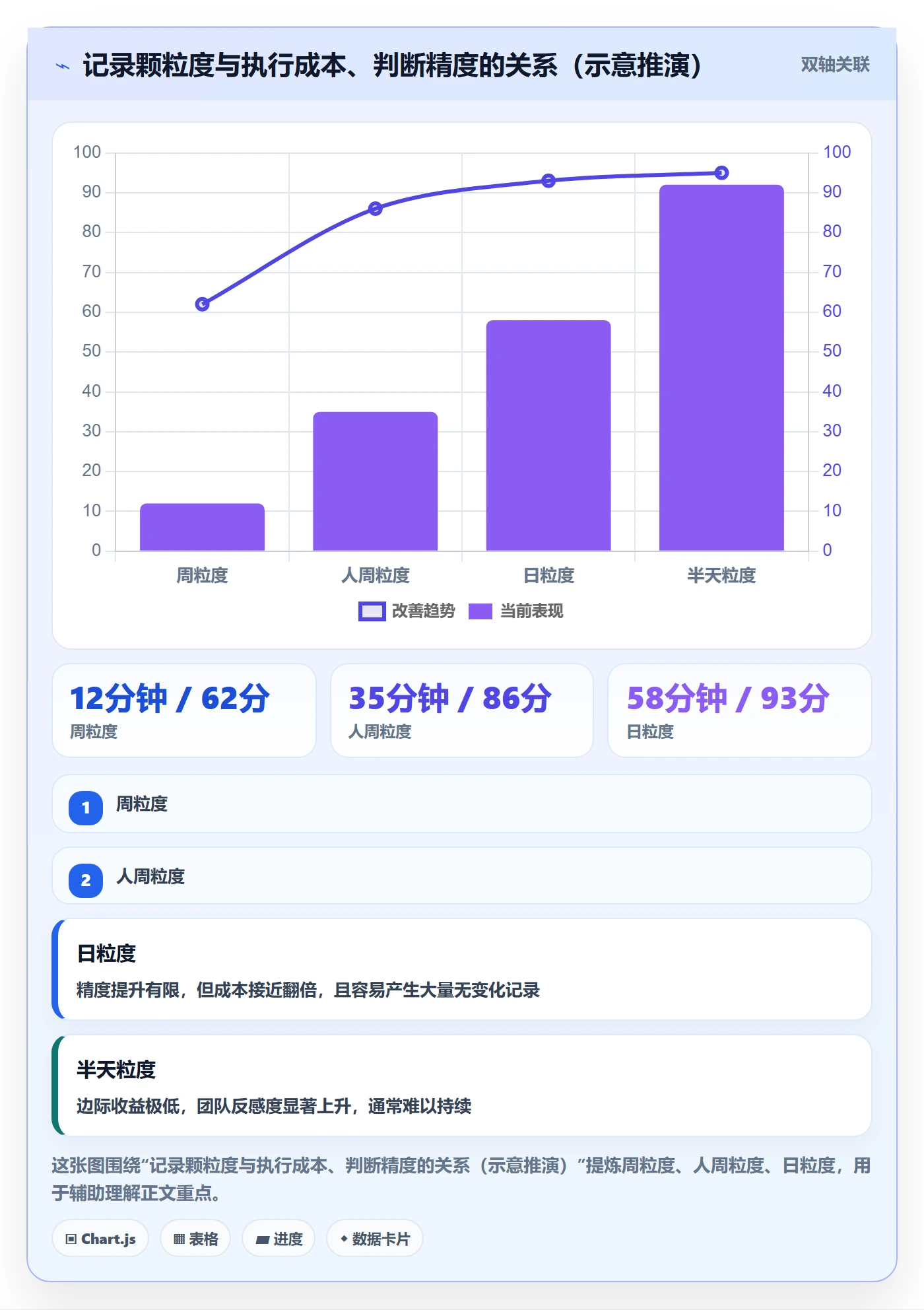Image resolution: width=924 pixels, height=1310 pixels.
Task: Click the right-axis value 100
Action: (837, 152)
